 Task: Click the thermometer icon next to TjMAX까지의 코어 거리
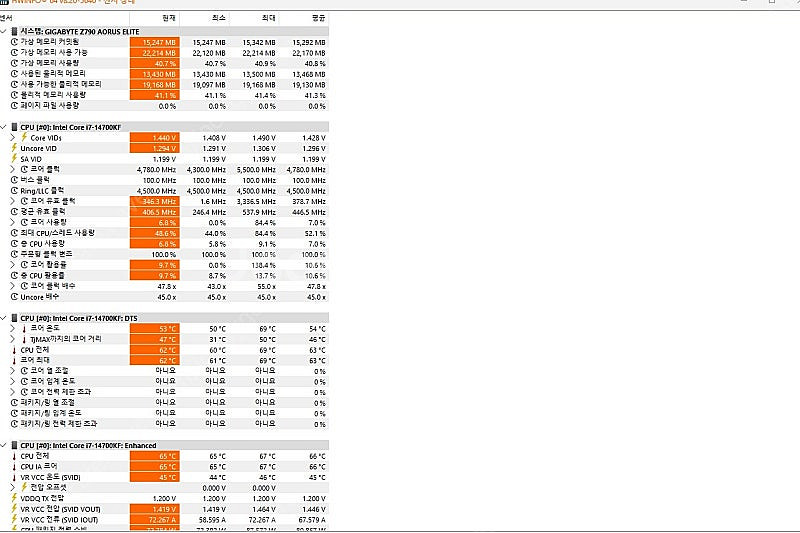[x=24, y=339]
